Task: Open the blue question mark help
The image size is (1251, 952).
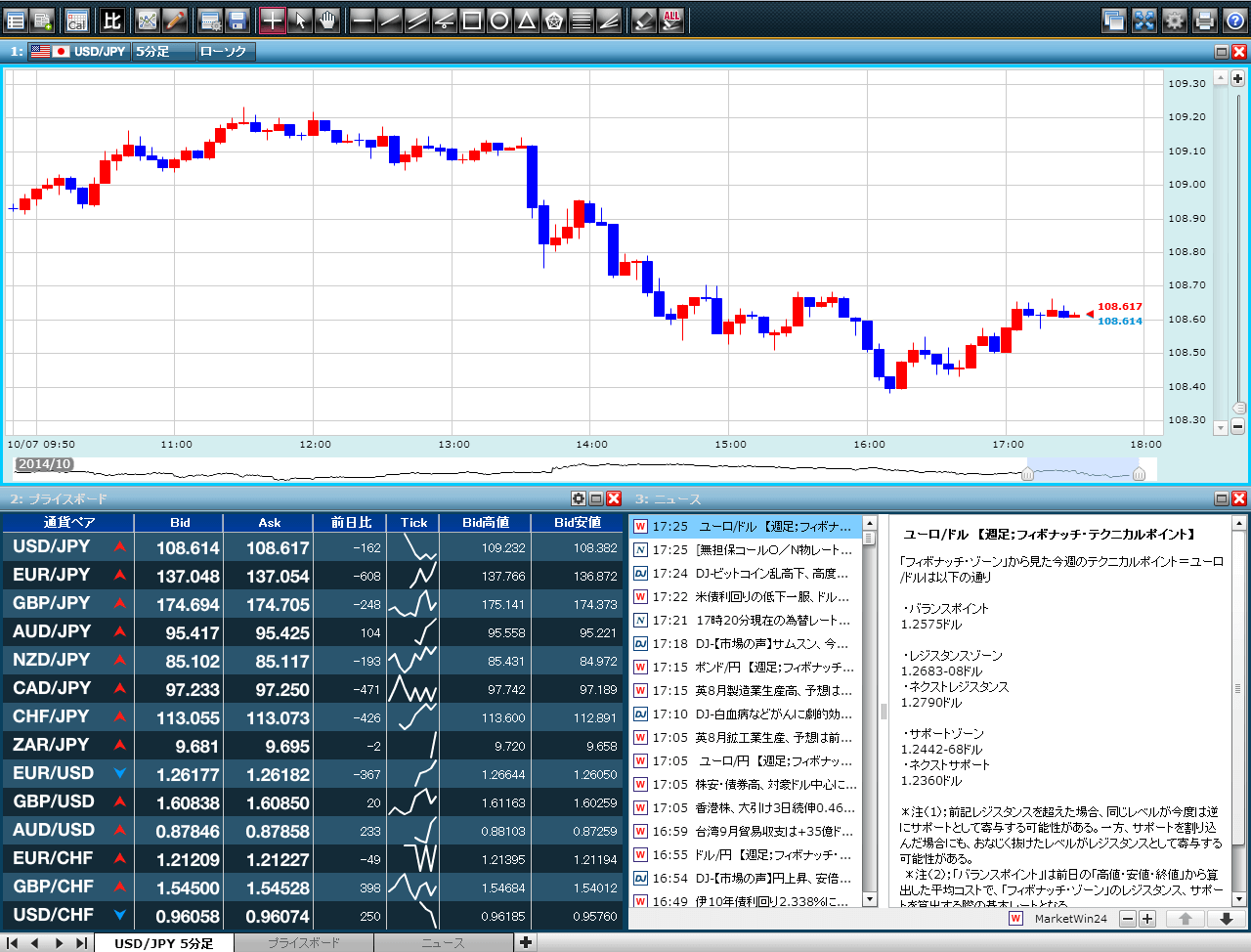Action: click(1235, 20)
